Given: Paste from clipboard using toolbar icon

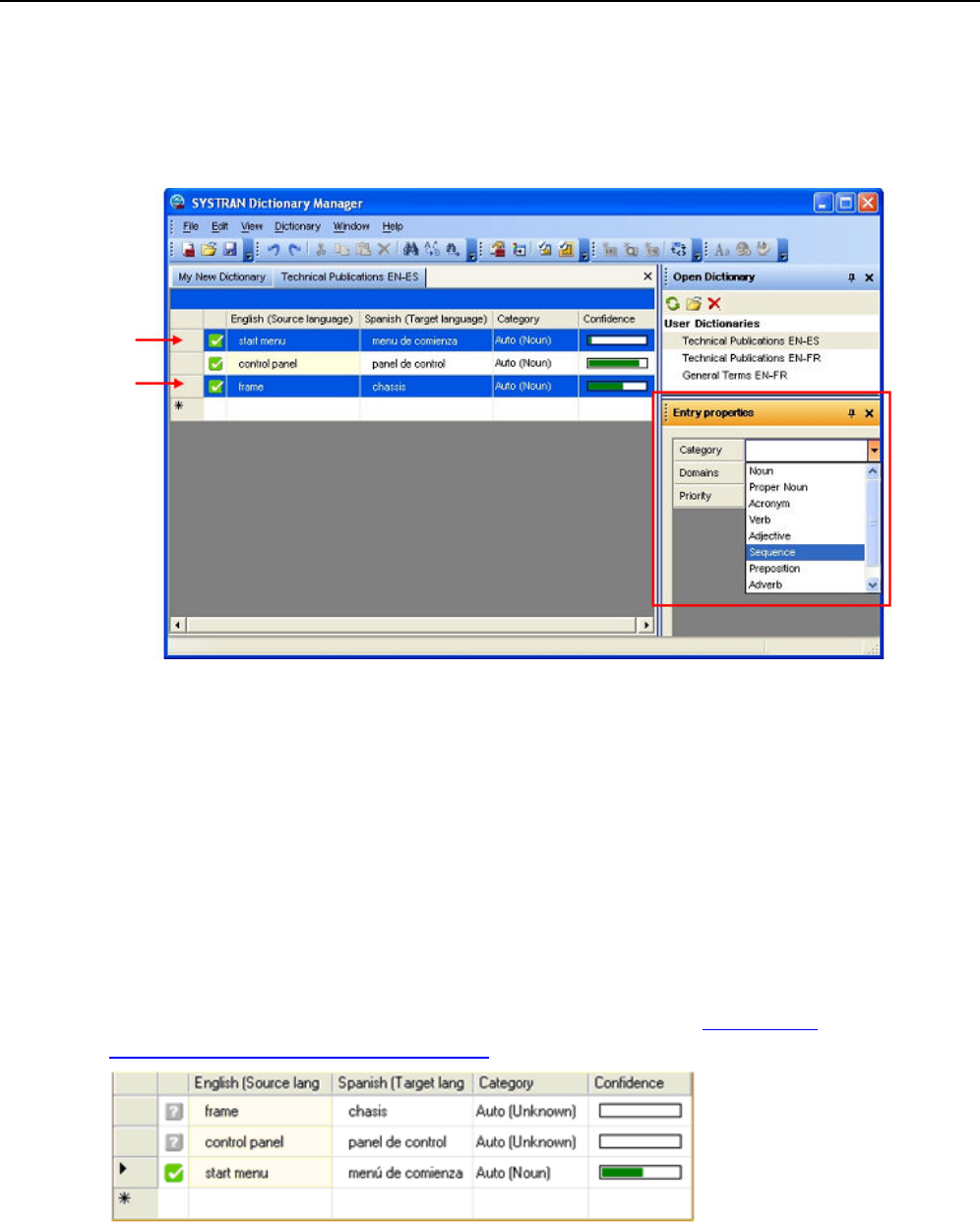Looking at the screenshot, I should point(363,250).
